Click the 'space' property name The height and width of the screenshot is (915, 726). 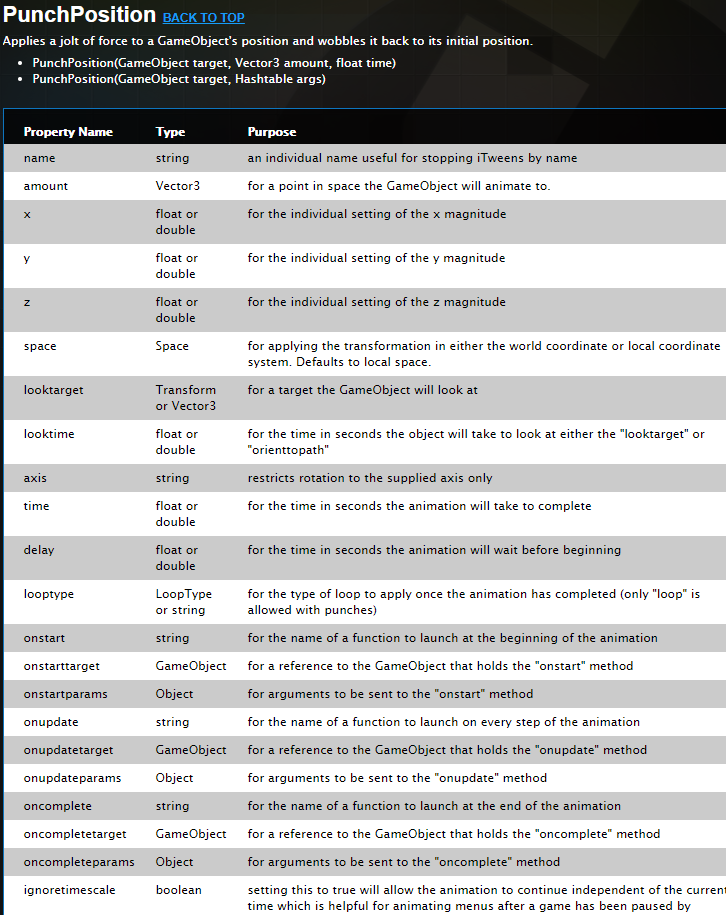pos(40,346)
